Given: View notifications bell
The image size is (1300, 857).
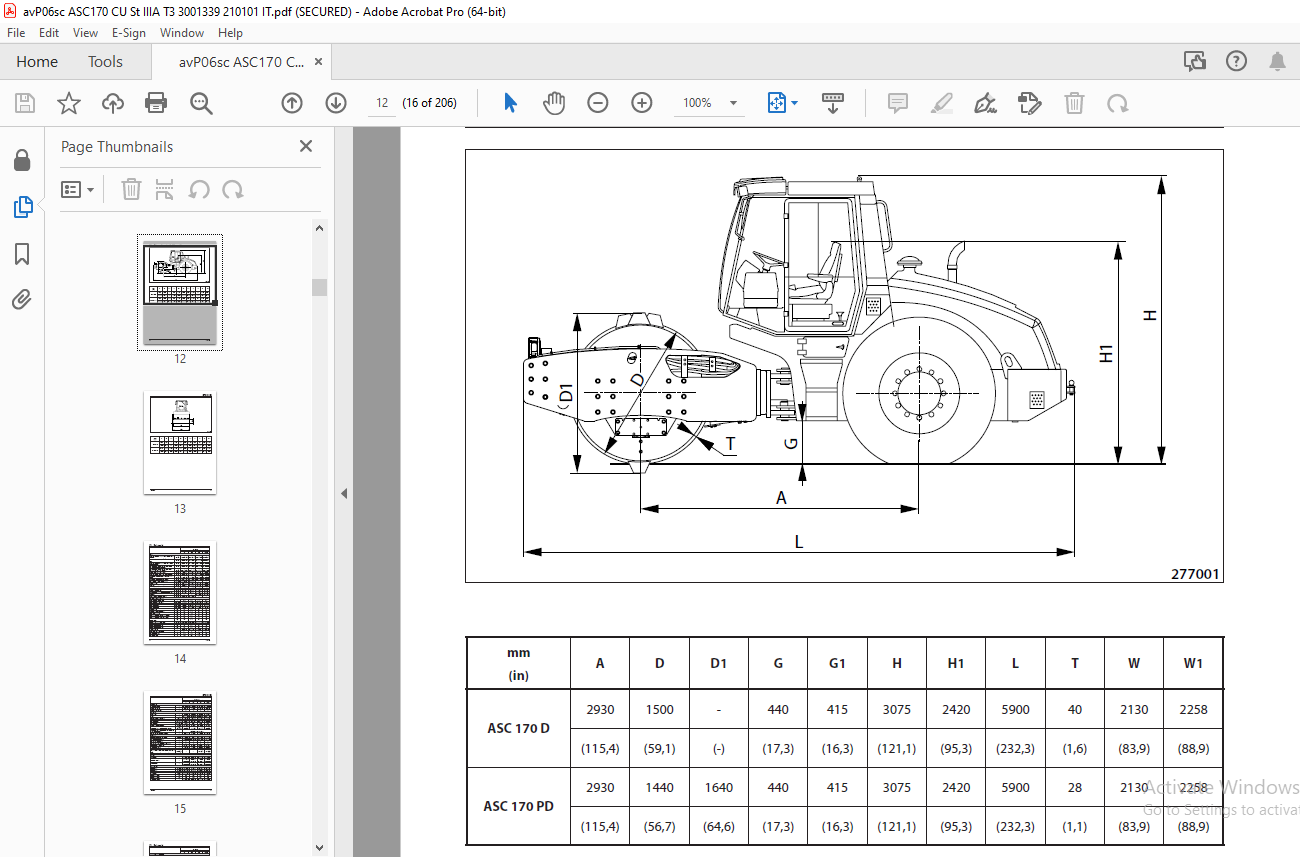Looking at the screenshot, I should [1277, 62].
